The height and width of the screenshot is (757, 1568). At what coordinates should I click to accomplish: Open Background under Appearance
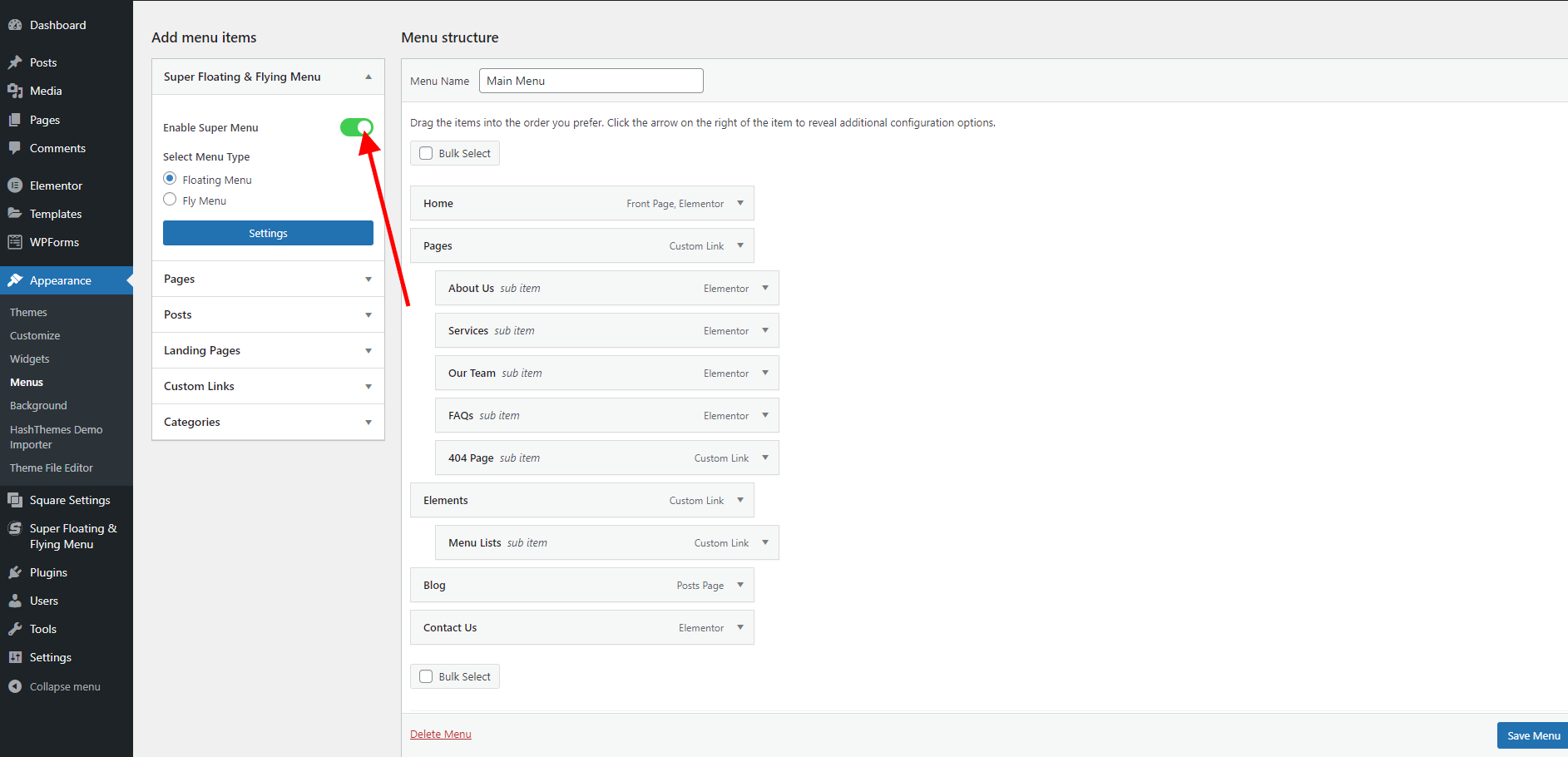tap(38, 406)
